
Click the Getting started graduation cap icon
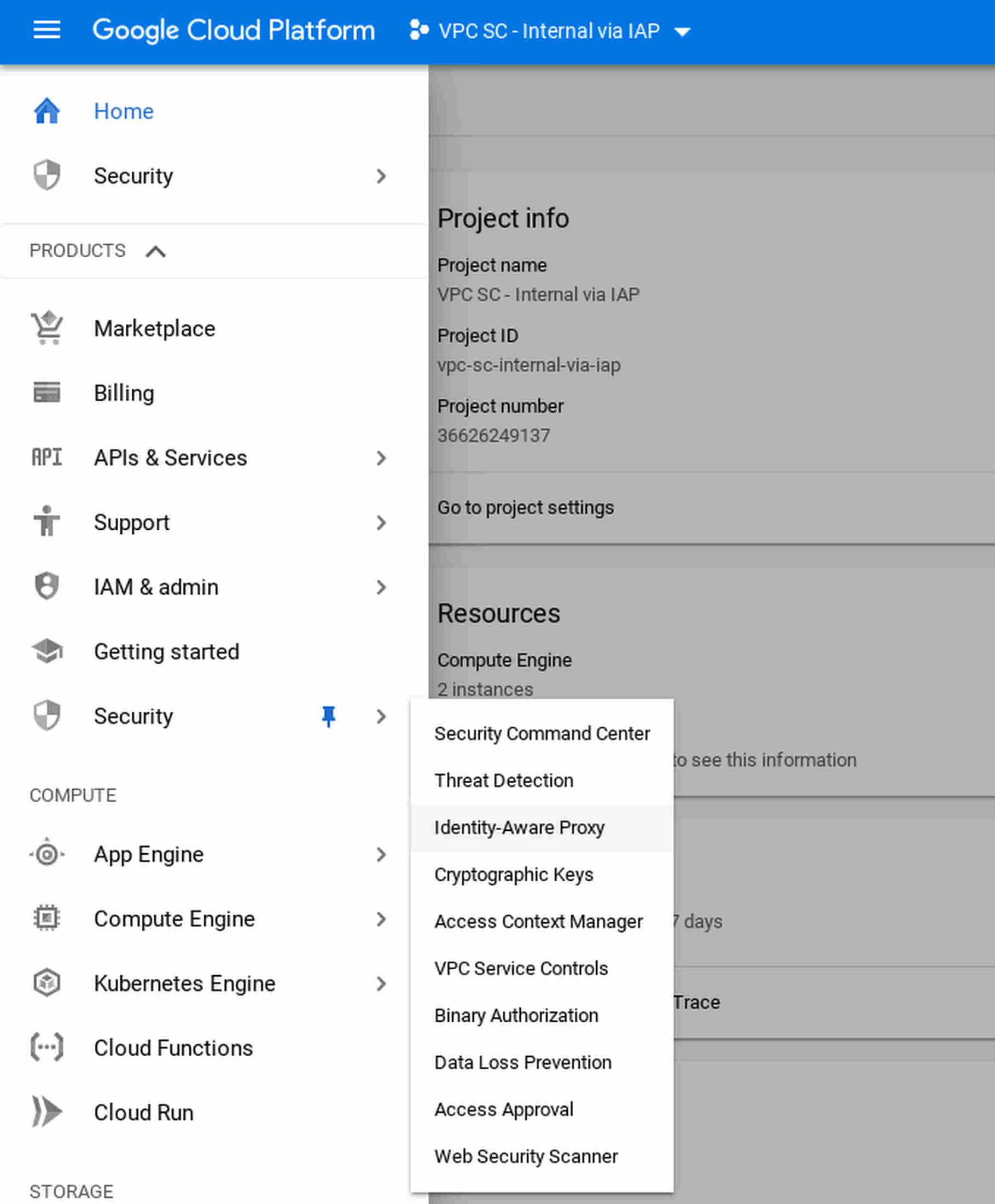click(x=48, y=651)
